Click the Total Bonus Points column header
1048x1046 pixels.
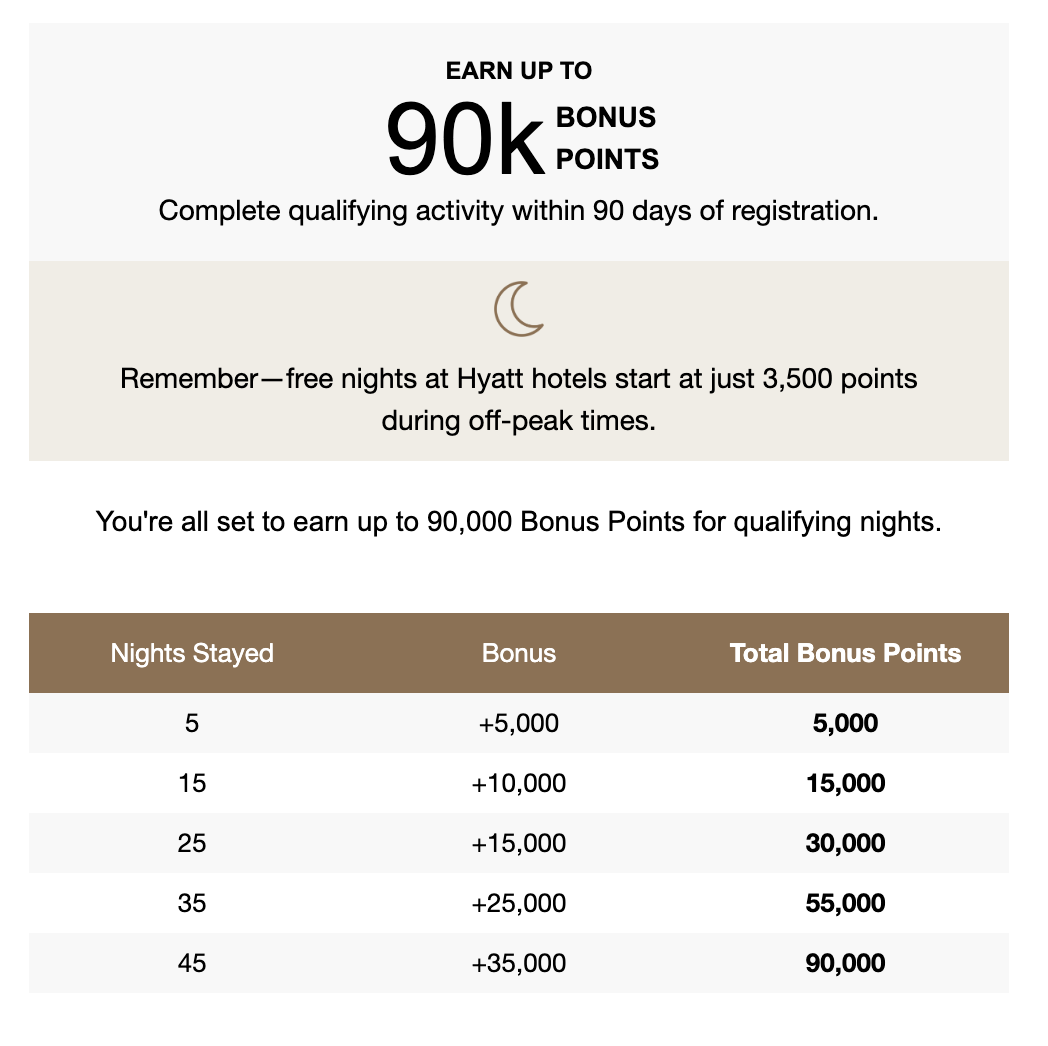pyautogui.click(x=845, y=653)
